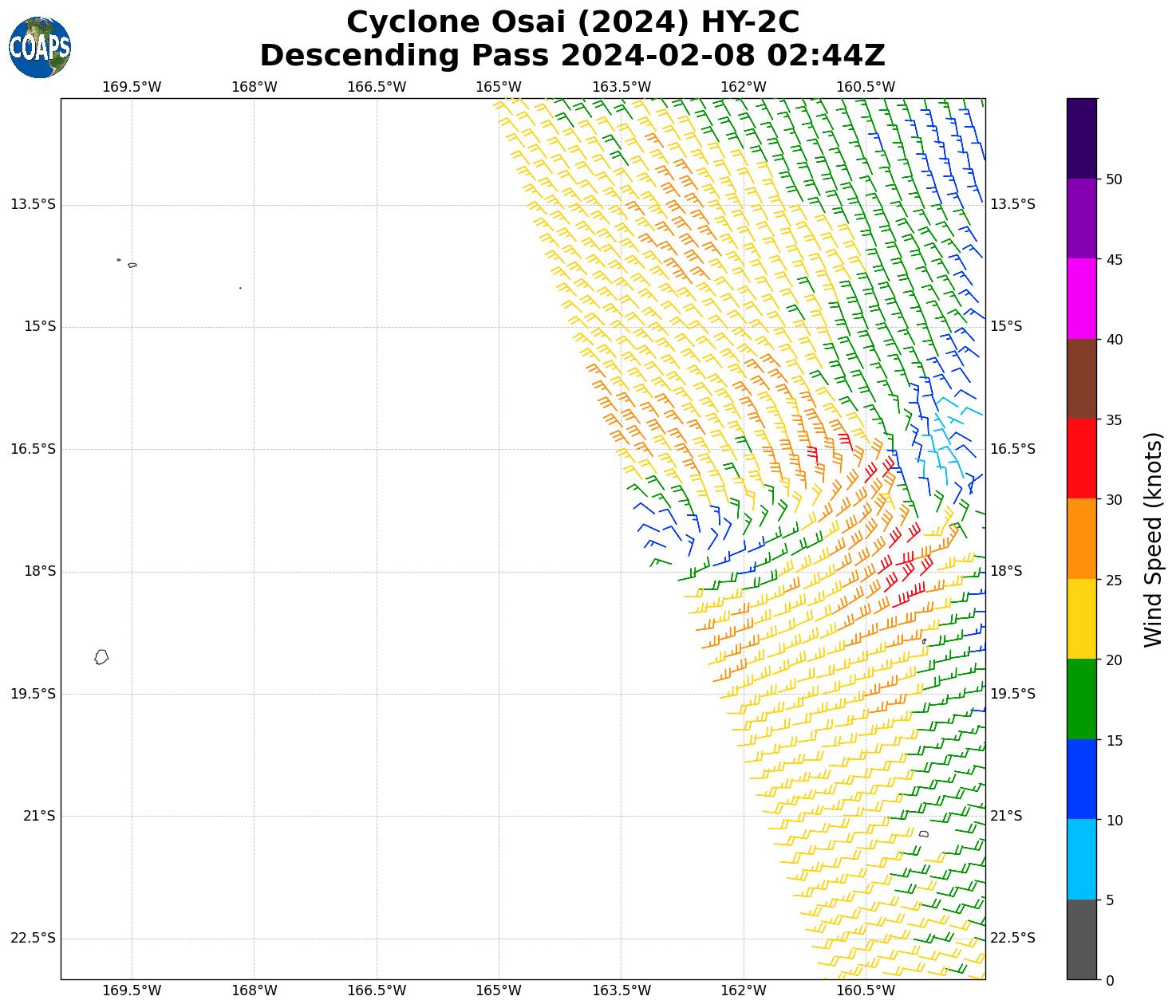Viewport: 1176px width, 1008px height.
Task: Click the bottom axis "168°W" longitude label
Action: click(254, 990)
